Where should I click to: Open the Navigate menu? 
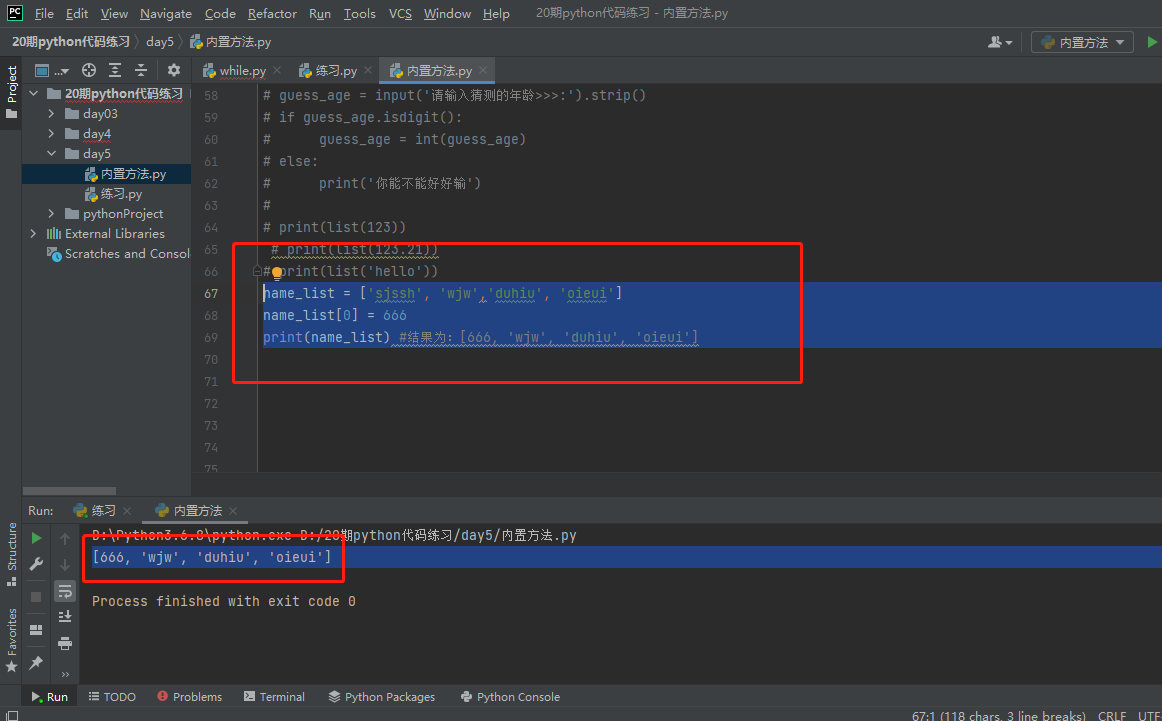(165, 13)
